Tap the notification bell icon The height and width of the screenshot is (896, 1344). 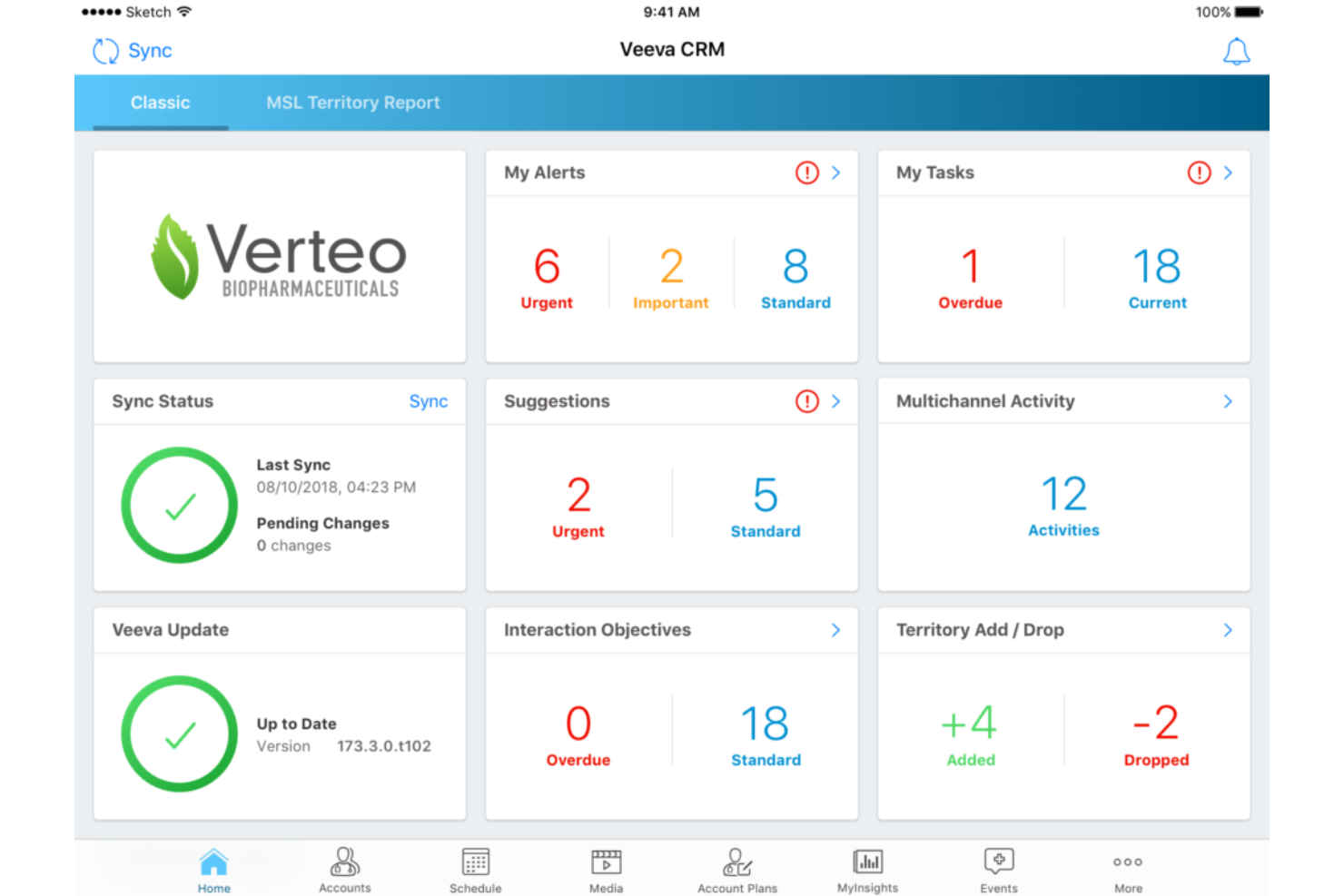[1236, 52]
